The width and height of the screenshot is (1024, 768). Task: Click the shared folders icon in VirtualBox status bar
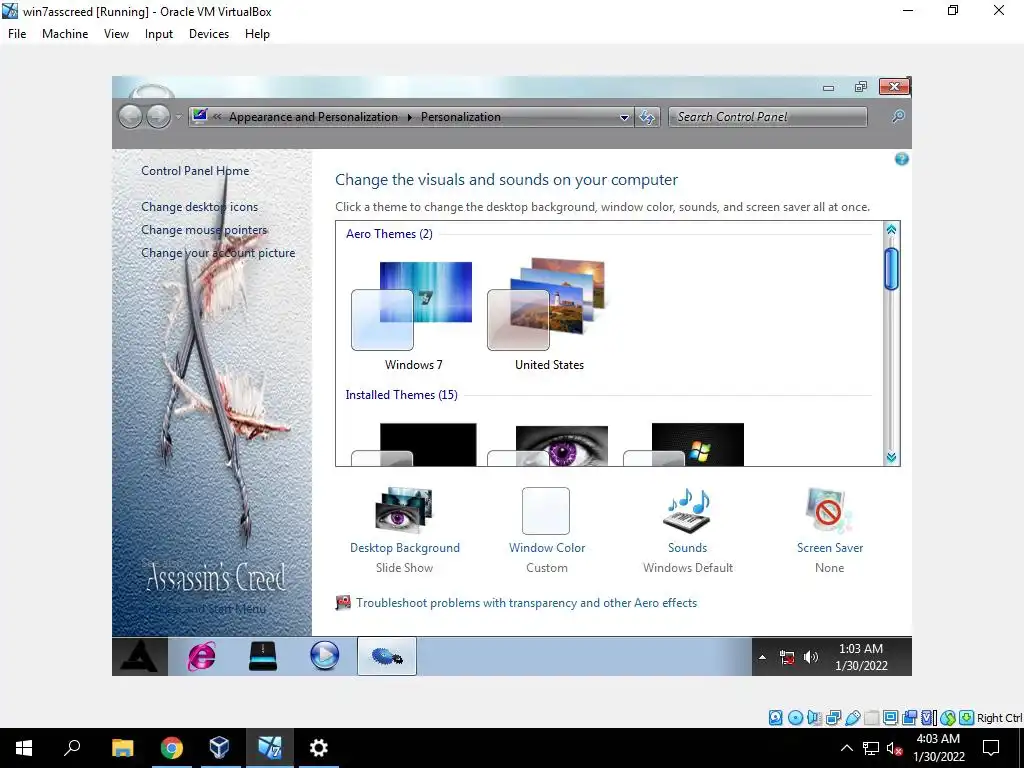[x=871, y=718]
